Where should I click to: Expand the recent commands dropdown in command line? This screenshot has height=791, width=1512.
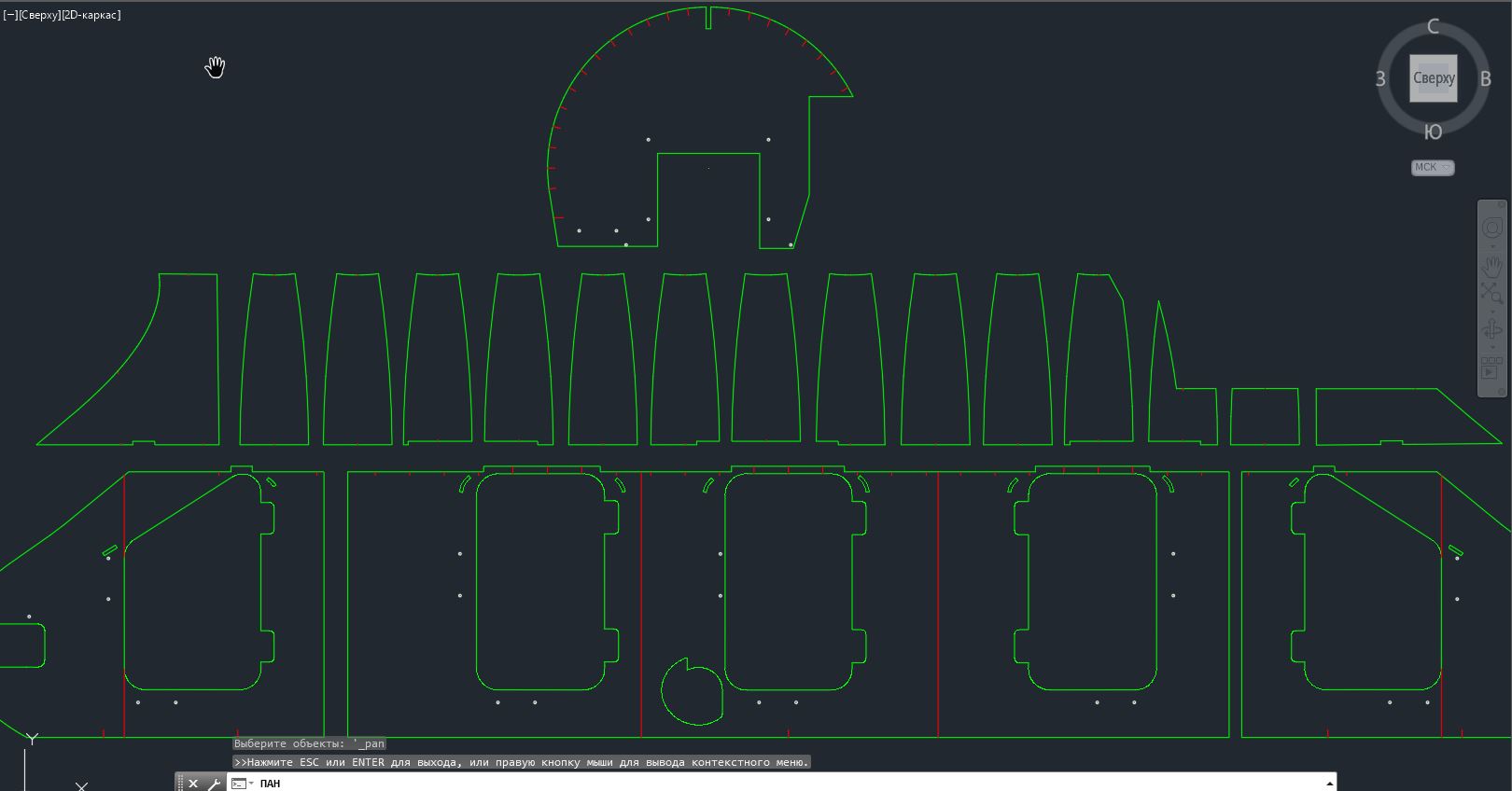pyautogui.click(x=242, y=784)
